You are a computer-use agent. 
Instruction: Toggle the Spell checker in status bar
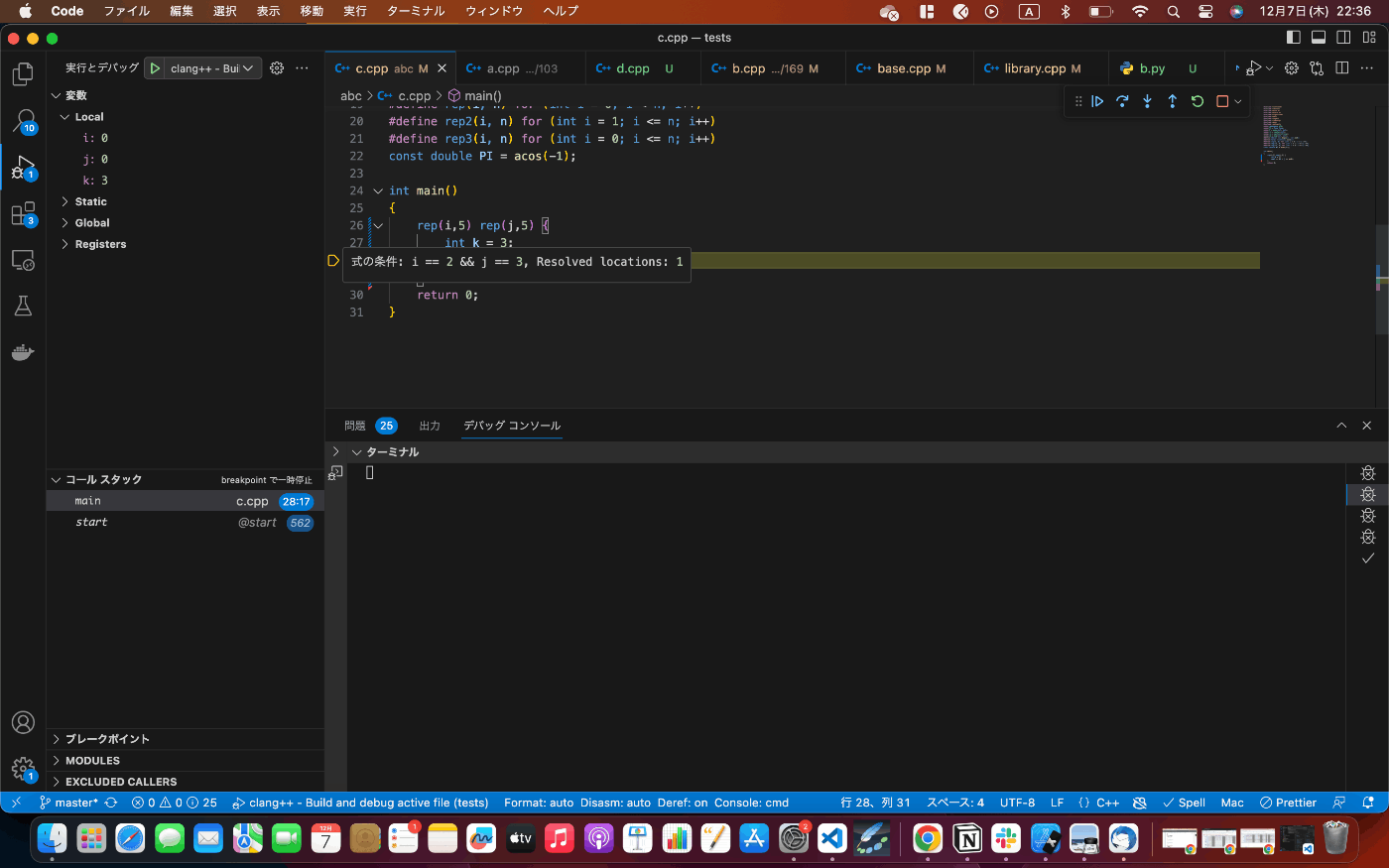(1184, 803)
